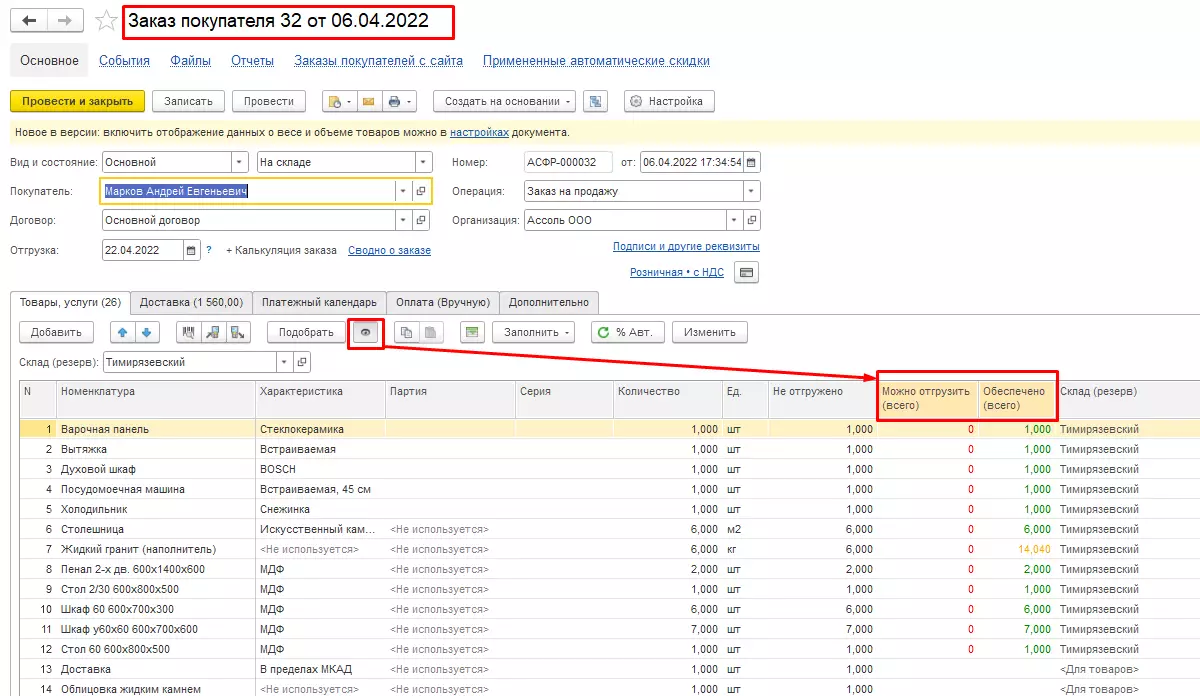The width and height of the screenshot is (1200, 696).
Task: Expand the Склад (резерв) Тимирязевский dropdown
Action: click(284, 362)
